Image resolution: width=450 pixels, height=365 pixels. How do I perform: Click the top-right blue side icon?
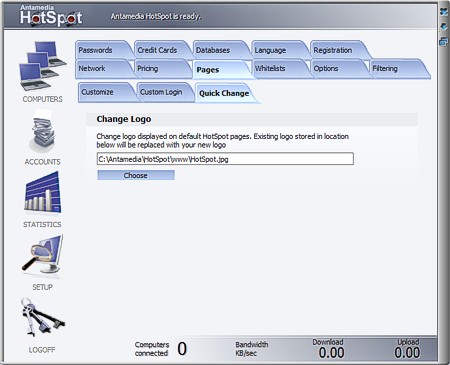click(444, 12)
